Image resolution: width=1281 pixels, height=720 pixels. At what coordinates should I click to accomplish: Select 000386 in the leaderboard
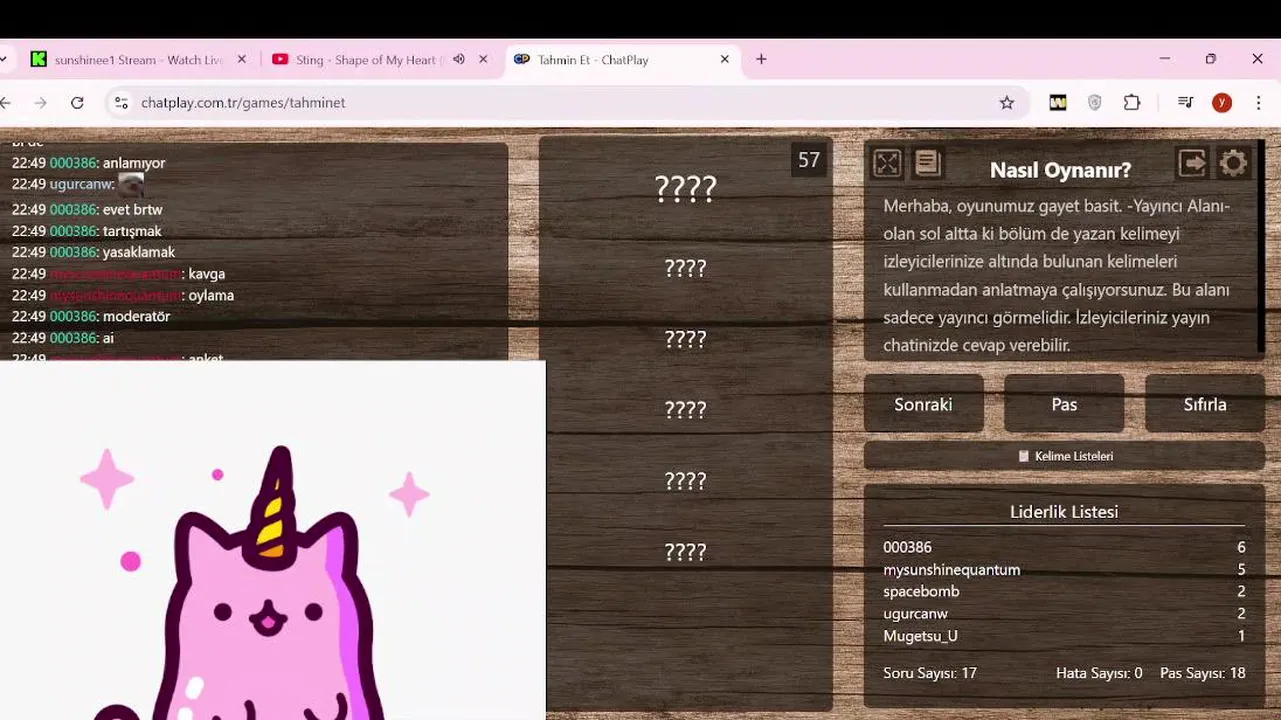coord(907,547)
